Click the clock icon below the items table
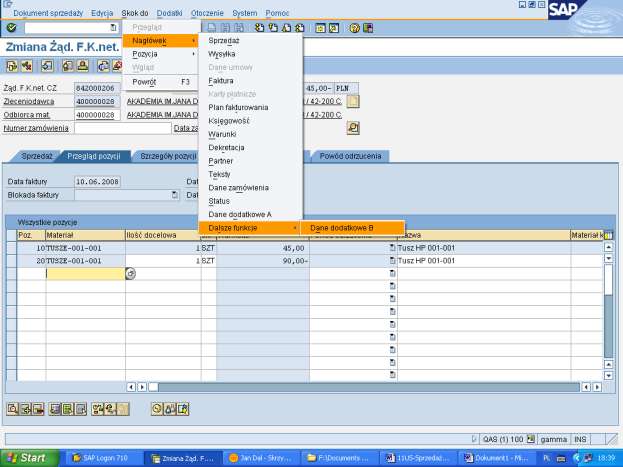This screenshot has width=623, height=467. coord(157,409)
